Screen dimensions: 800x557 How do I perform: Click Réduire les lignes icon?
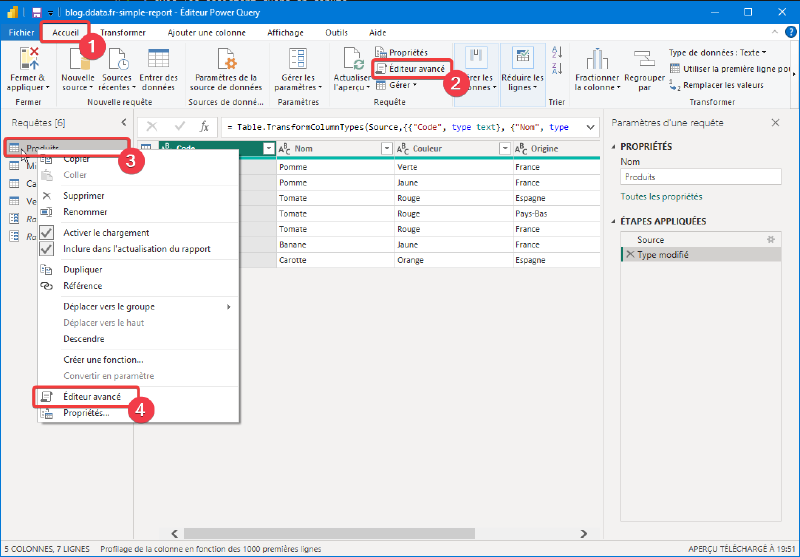pyautogui.click(x=522, y=59)
